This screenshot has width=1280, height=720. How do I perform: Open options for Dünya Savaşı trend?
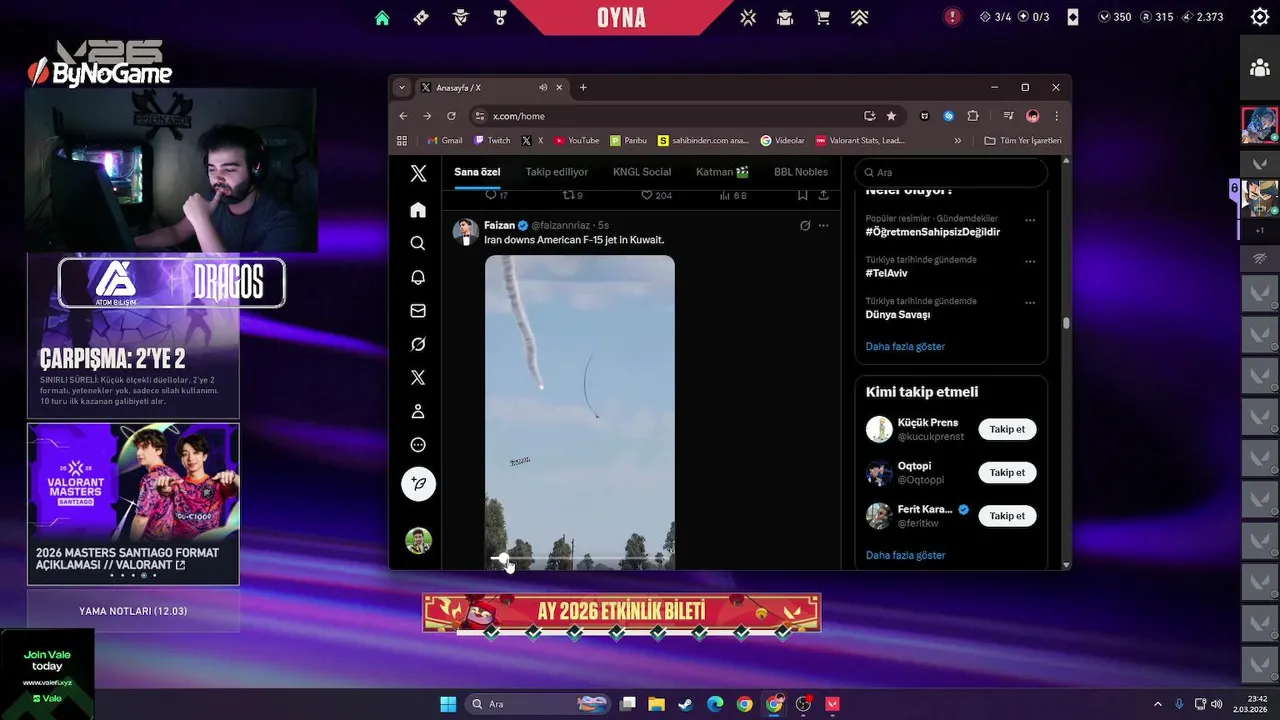coord(1030,302)
